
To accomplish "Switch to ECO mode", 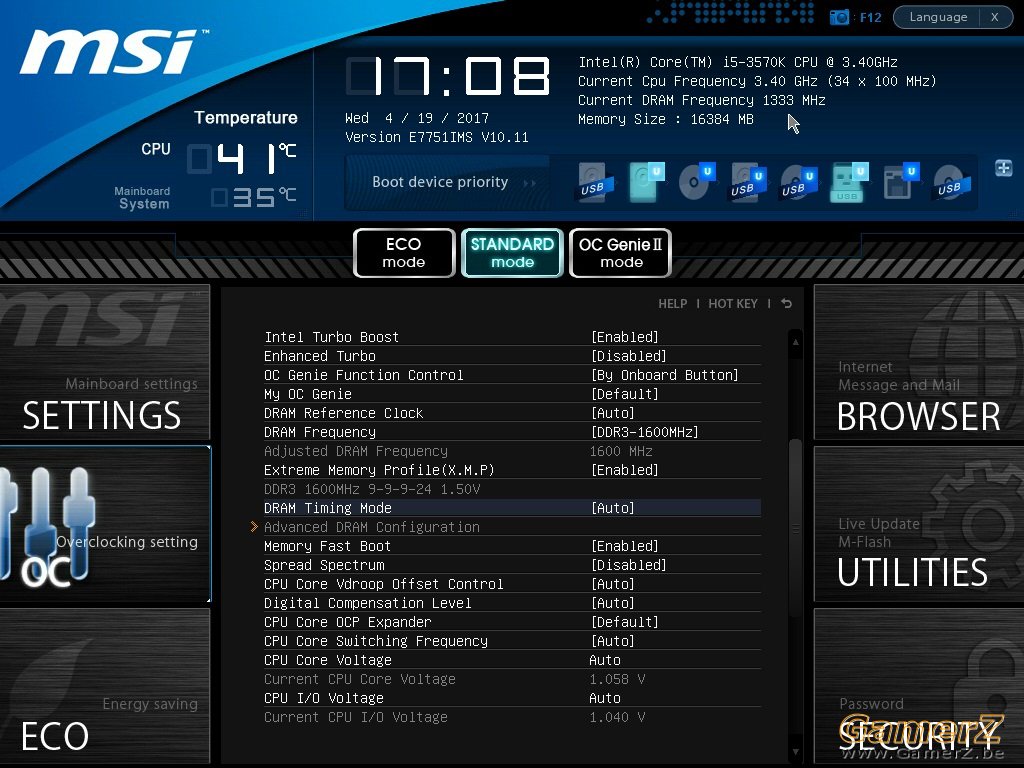I will [x=404, y=253].
